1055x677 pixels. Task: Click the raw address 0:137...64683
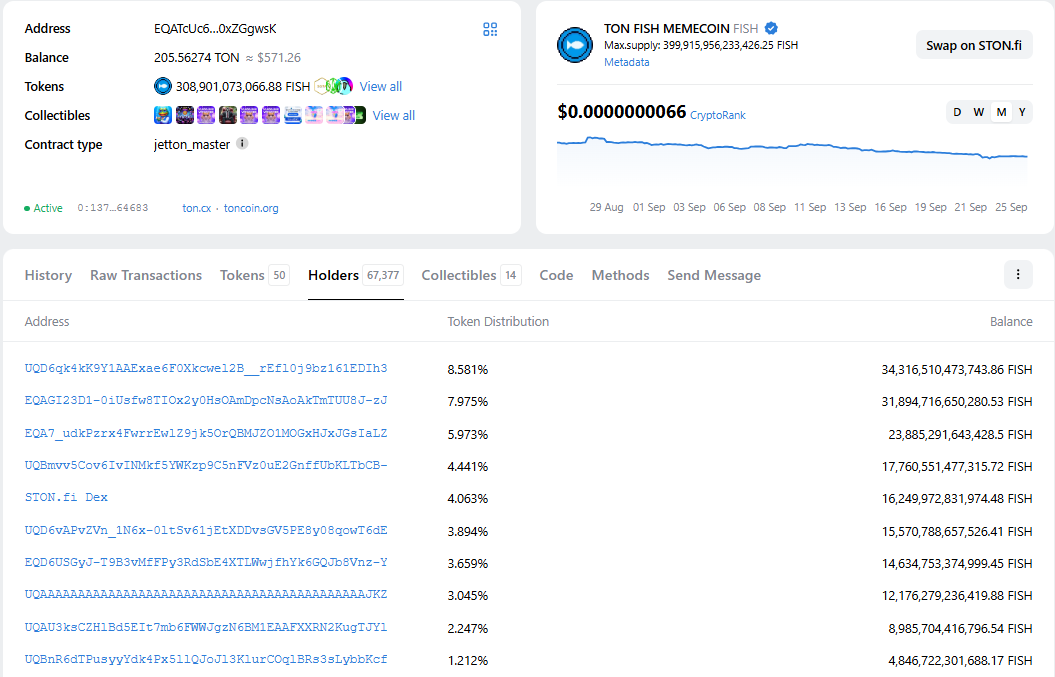click(x=112, y=208)
